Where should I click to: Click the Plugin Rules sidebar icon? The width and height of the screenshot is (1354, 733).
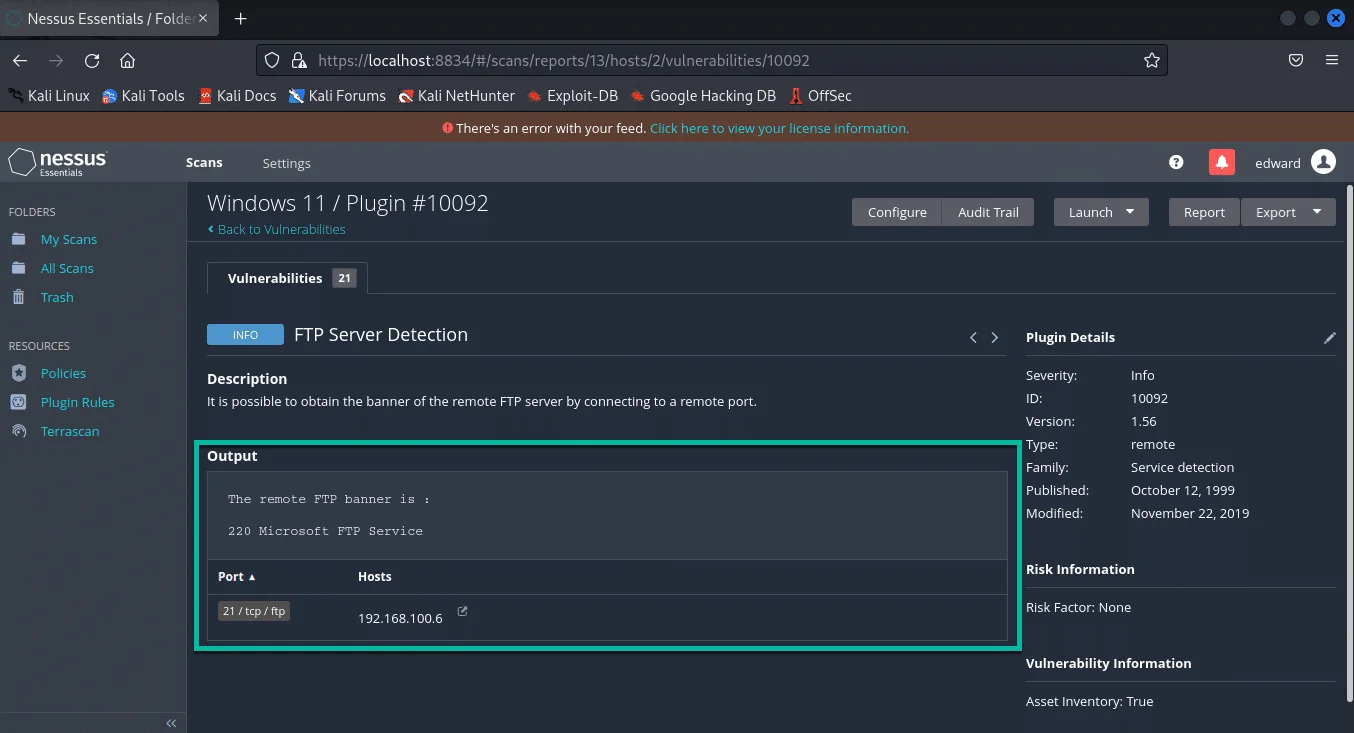point(19,402)
